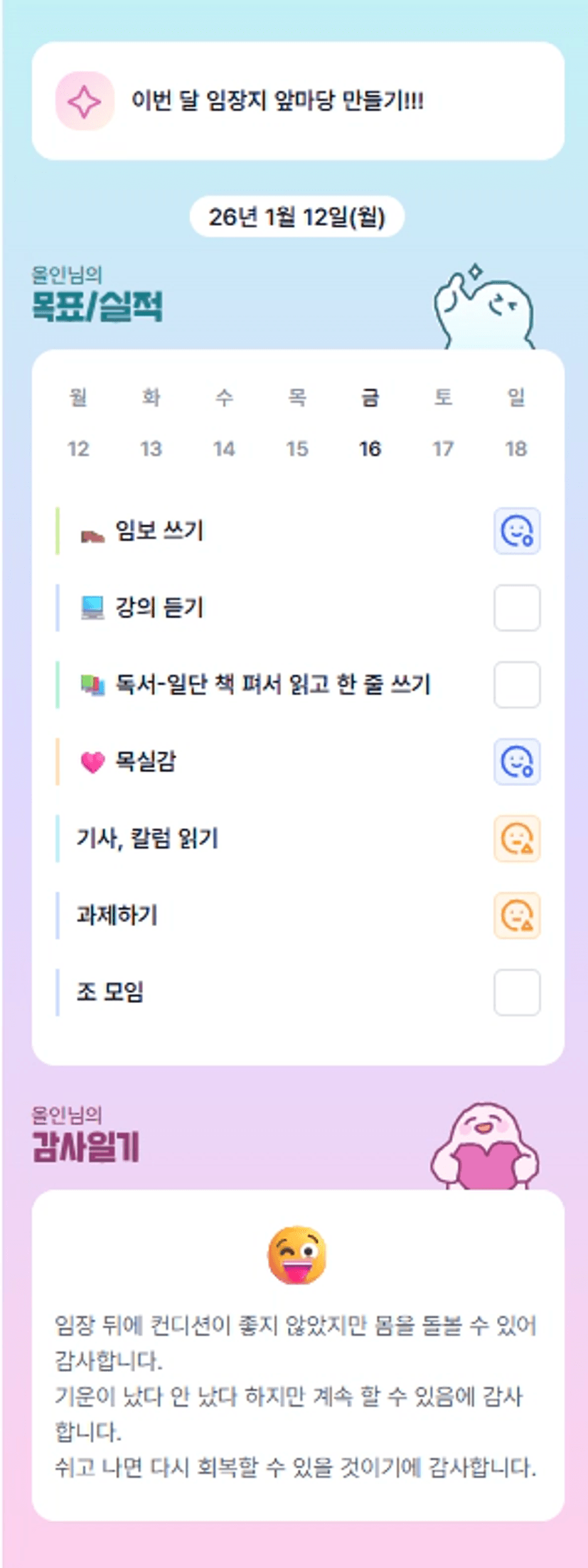Click the 목실감 goal with heart
588x1568 pixels.
(x=145, y=761)
